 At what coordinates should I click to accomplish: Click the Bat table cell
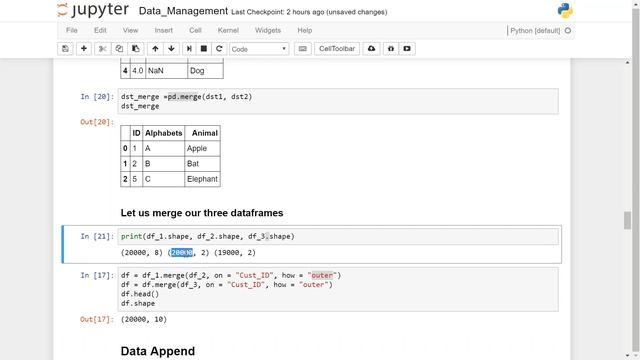point(202,164)
